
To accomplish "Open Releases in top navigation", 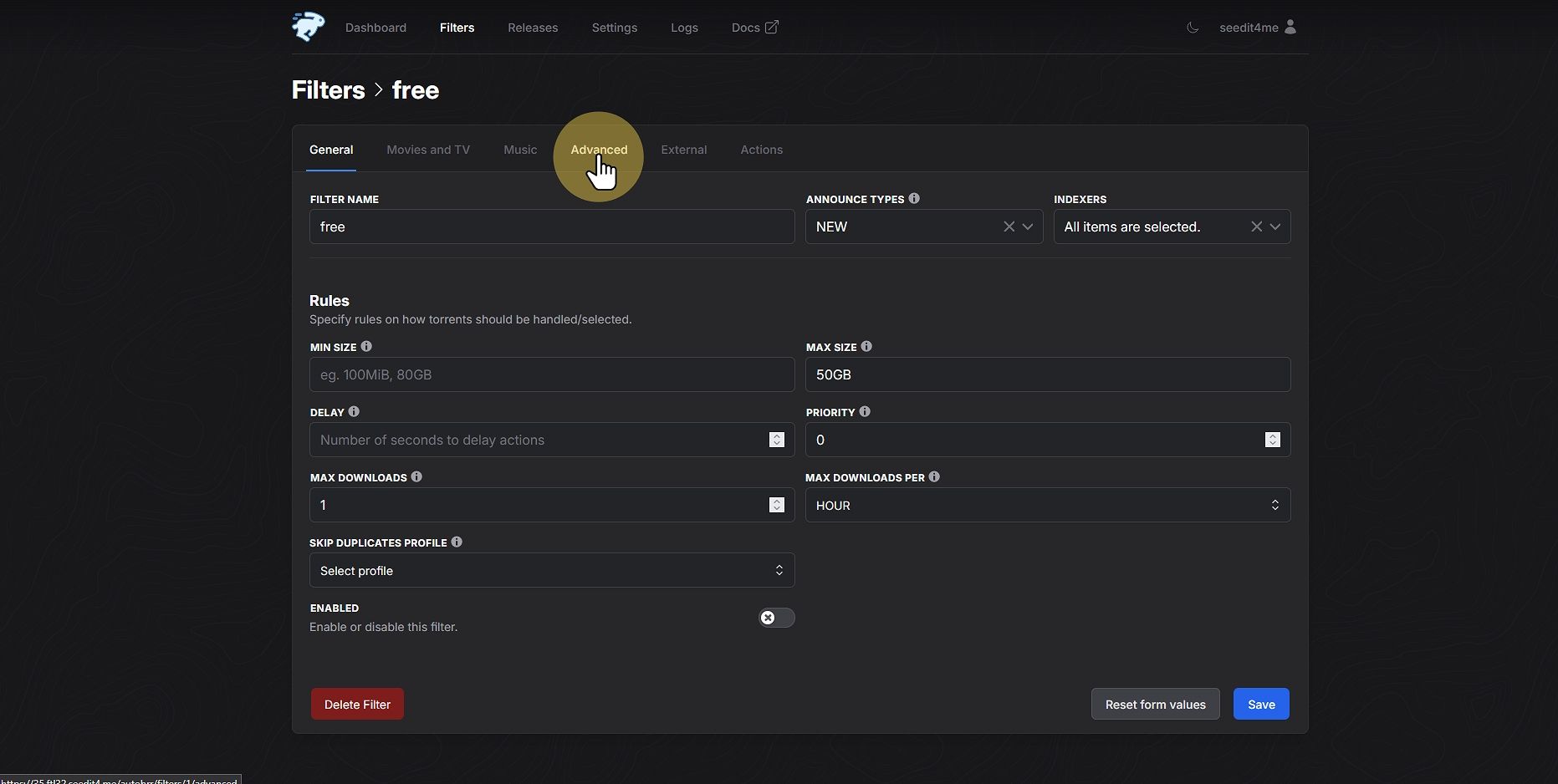I will click(x=533, y=28).
